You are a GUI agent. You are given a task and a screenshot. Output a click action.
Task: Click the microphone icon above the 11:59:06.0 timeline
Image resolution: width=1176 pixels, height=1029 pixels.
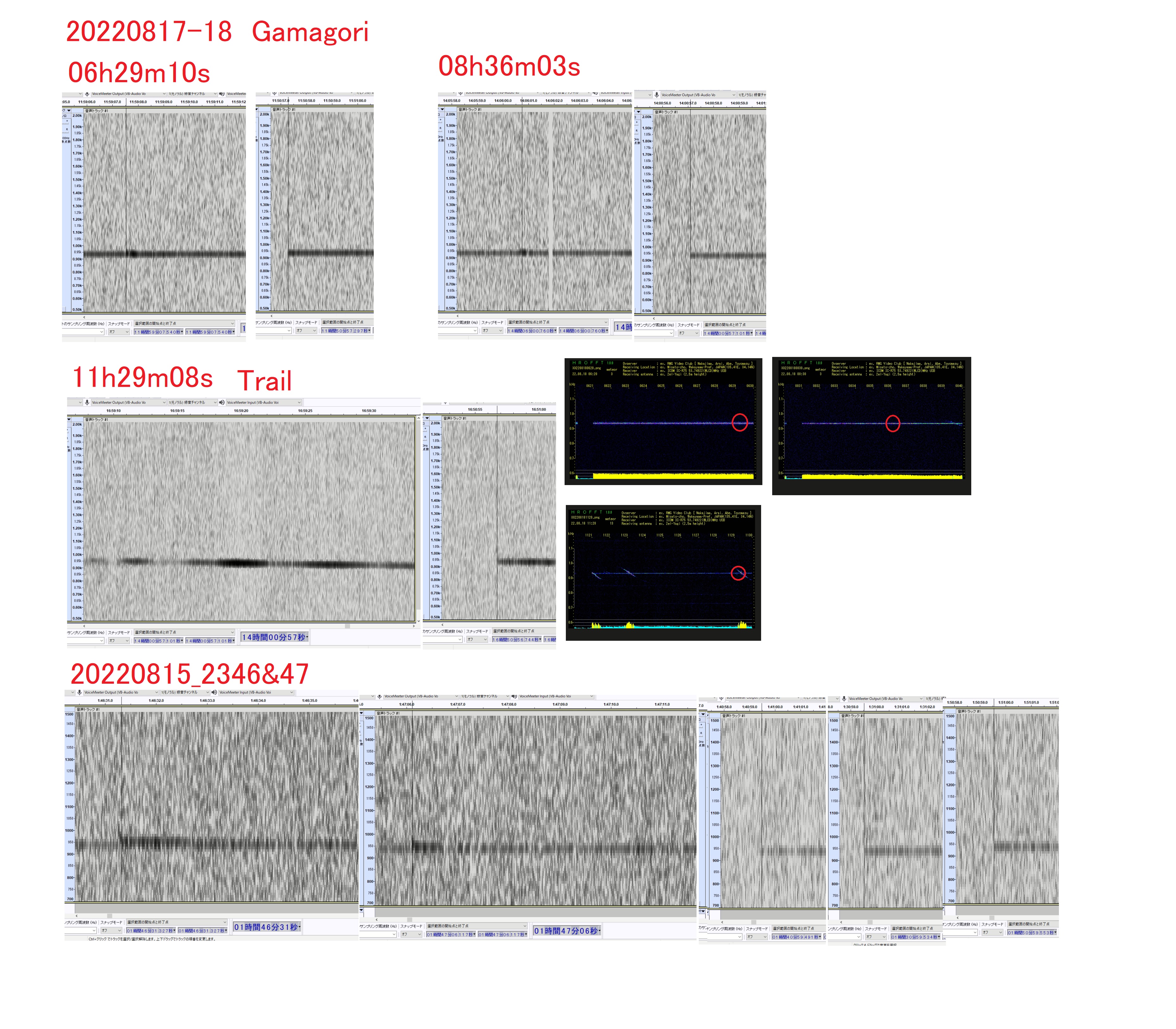click(x=87, y=94)
